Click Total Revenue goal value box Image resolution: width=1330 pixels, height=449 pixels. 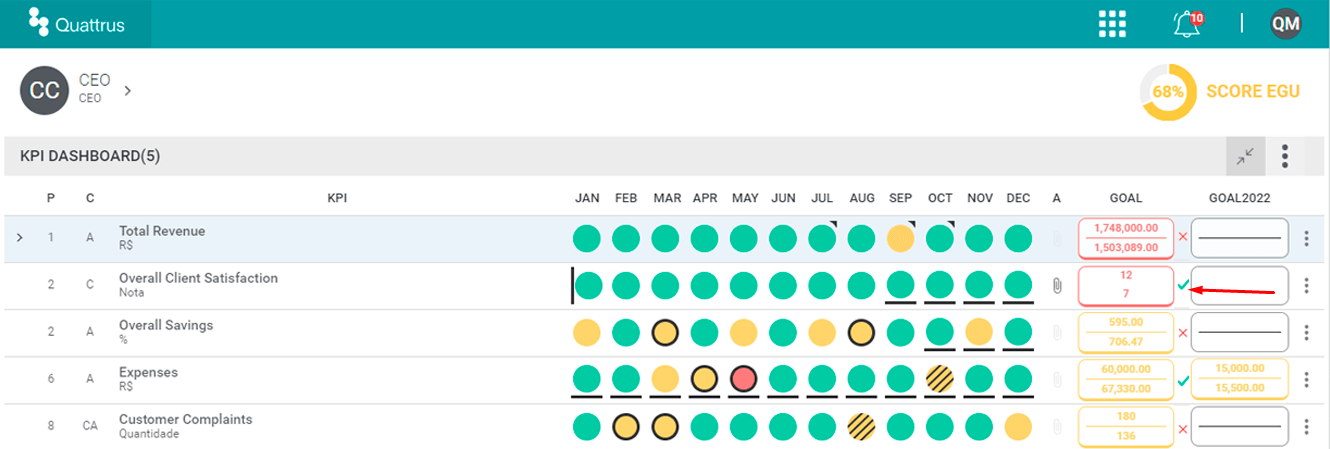tap(1125, 238)
